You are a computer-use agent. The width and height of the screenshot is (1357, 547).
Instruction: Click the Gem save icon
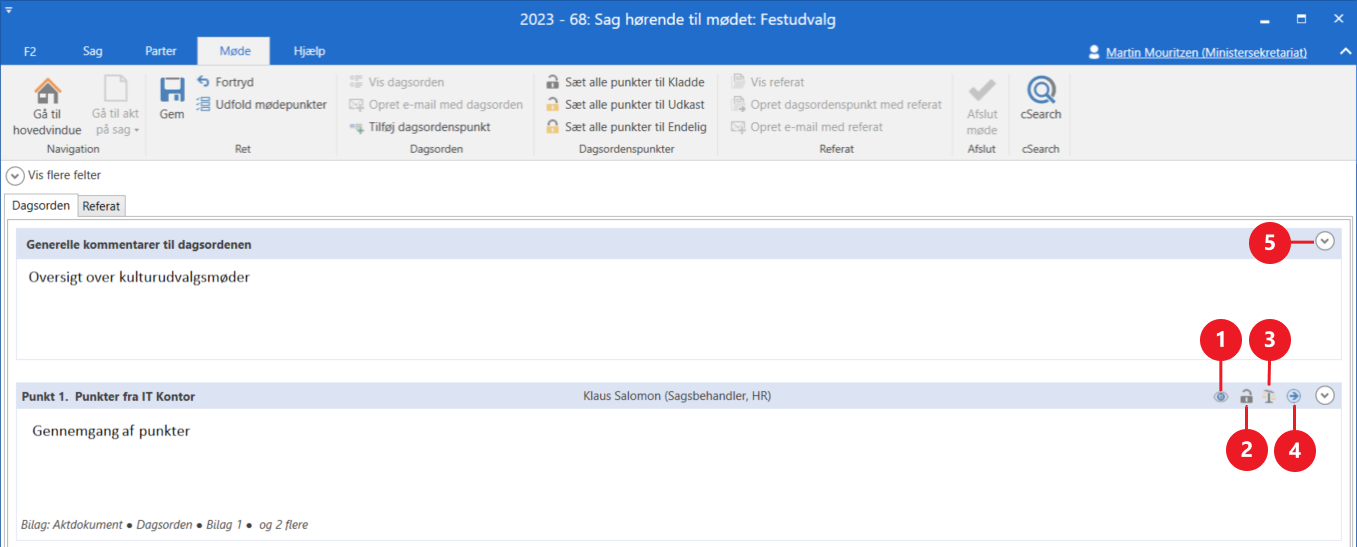(171, 98)
